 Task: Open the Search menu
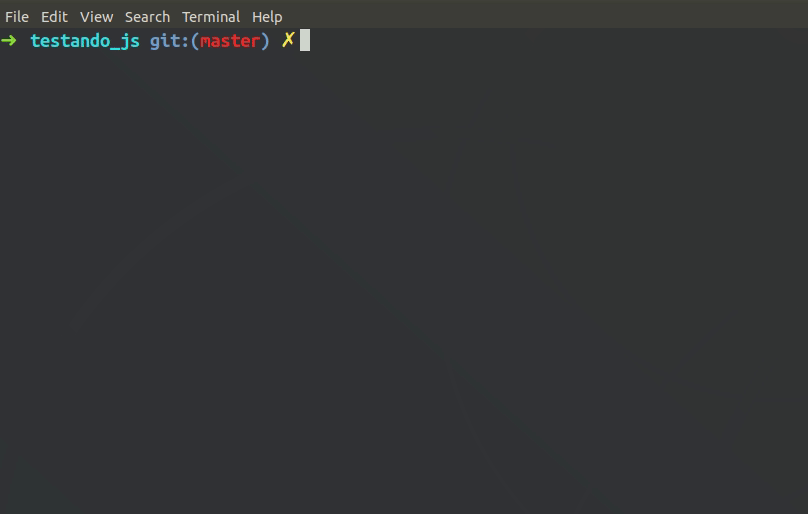click(147, 17)
